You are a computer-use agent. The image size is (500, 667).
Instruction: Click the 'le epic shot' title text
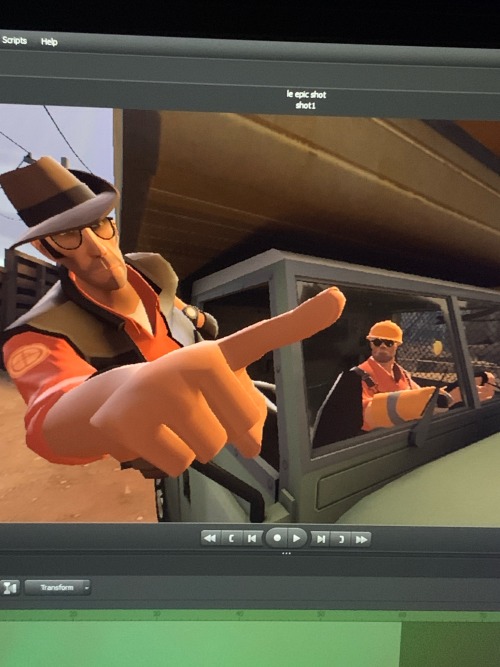coord(306,94)
